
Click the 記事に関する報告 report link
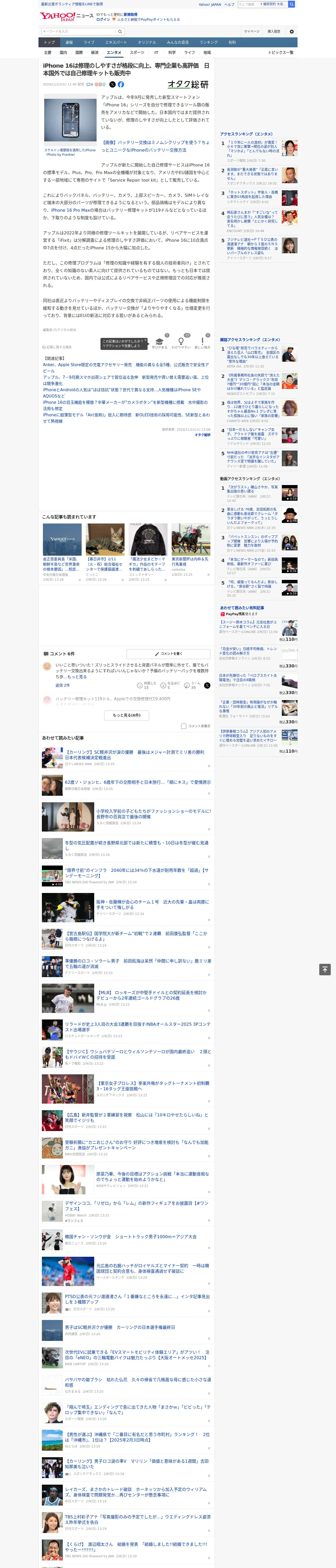click(57, 347)
